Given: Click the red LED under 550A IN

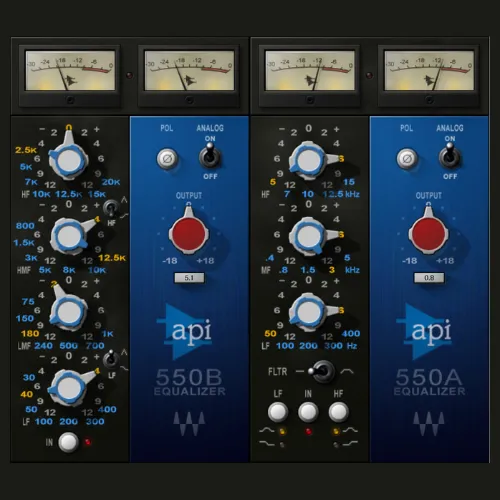Looking at the screenshot, I should [x=308, y=432].
